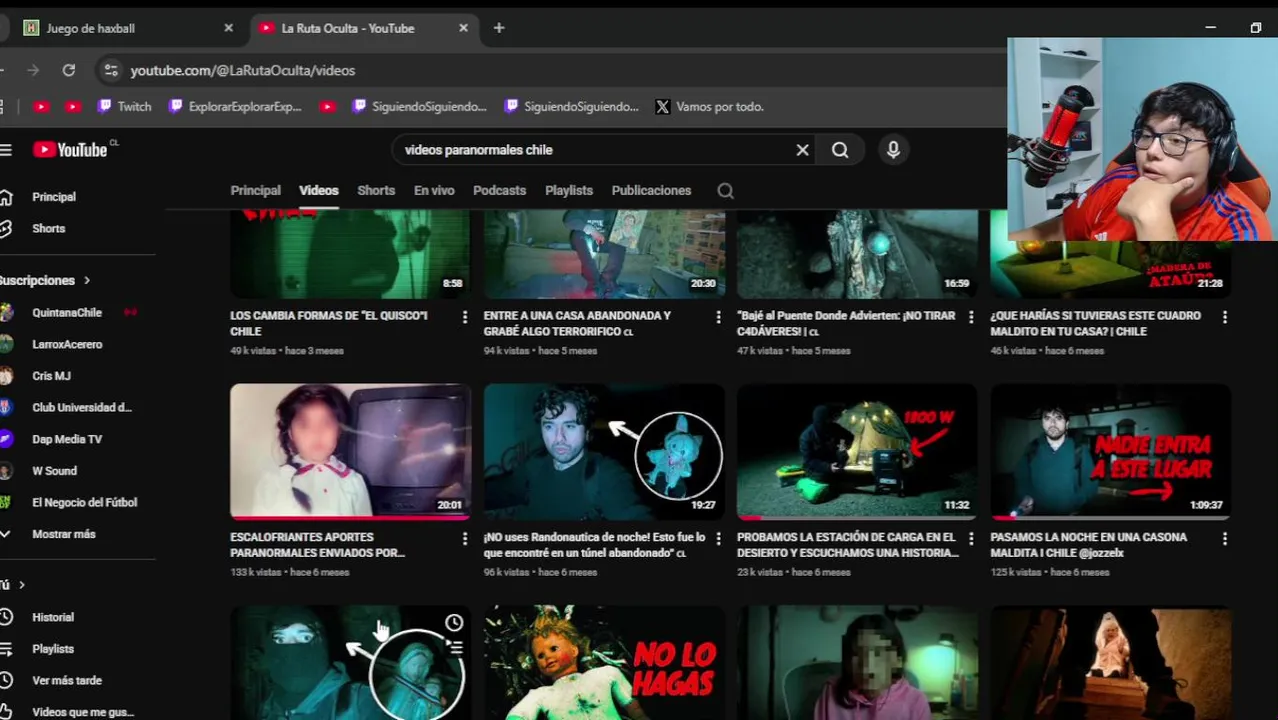Play desert tent 1800 W thumbnail
1278x720 pixels.
pyautogui.click(x=857, y=451)
